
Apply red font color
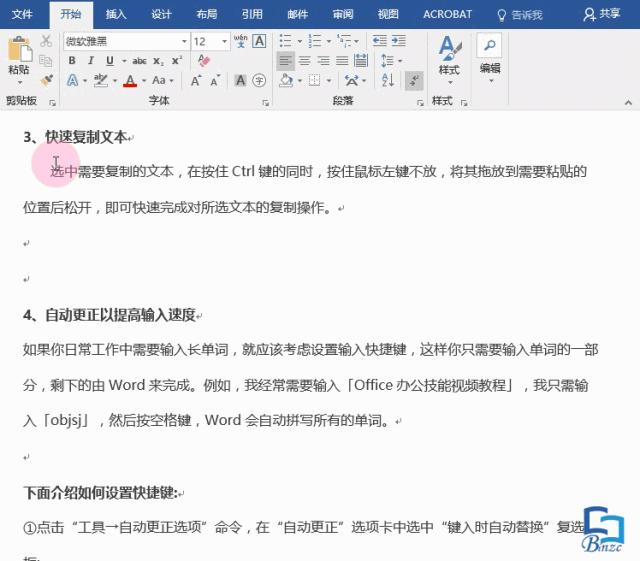[130, 80]
